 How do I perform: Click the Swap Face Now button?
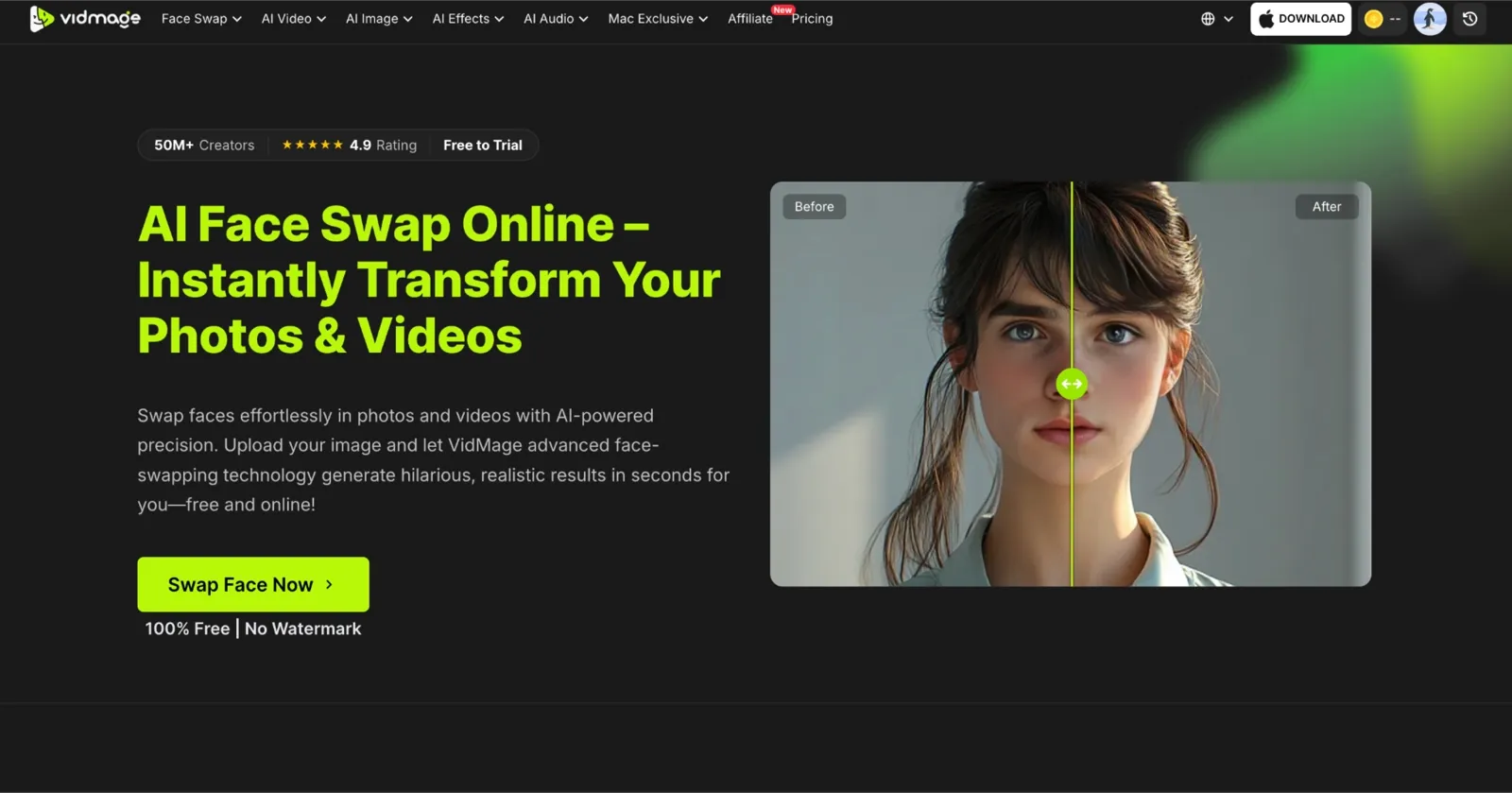253,584
